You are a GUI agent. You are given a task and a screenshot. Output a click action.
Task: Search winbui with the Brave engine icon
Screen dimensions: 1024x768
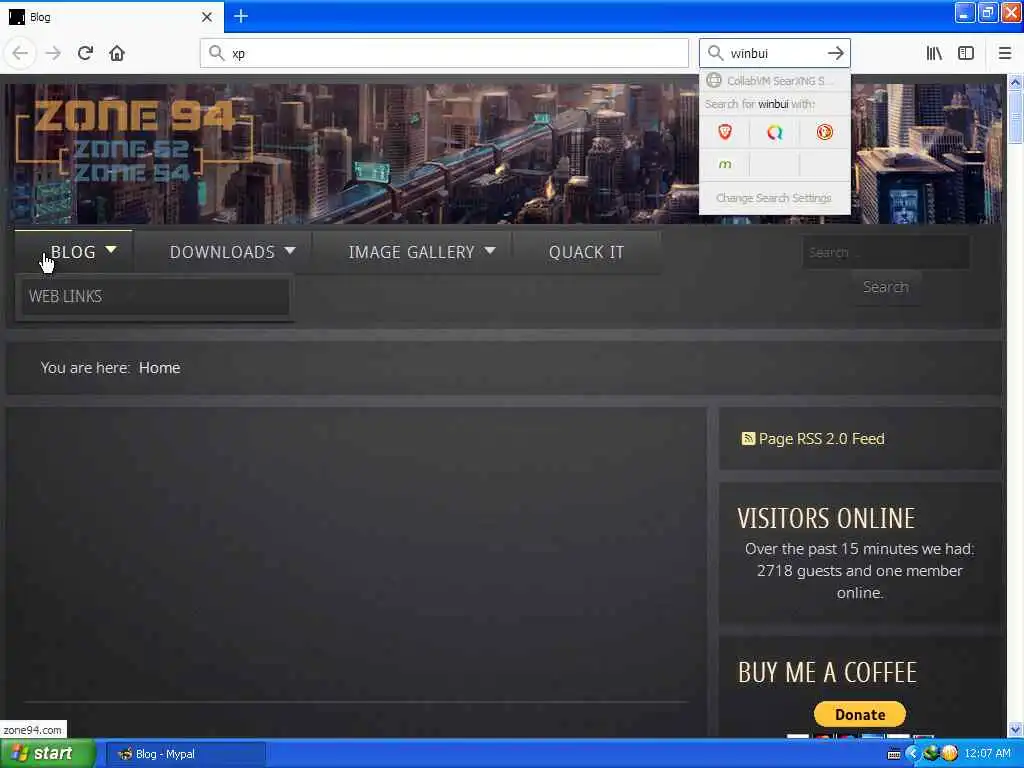725,133
